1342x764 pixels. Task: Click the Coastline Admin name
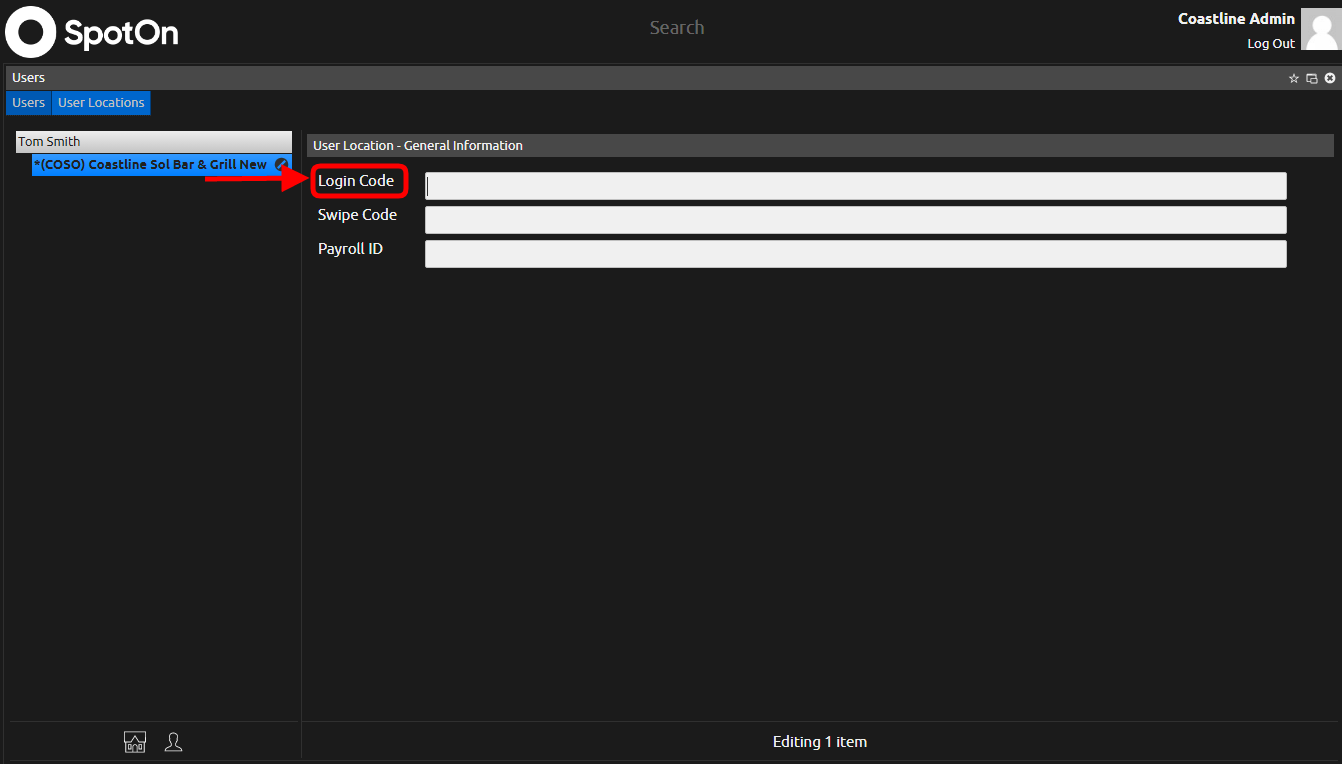click(1236, 19)
